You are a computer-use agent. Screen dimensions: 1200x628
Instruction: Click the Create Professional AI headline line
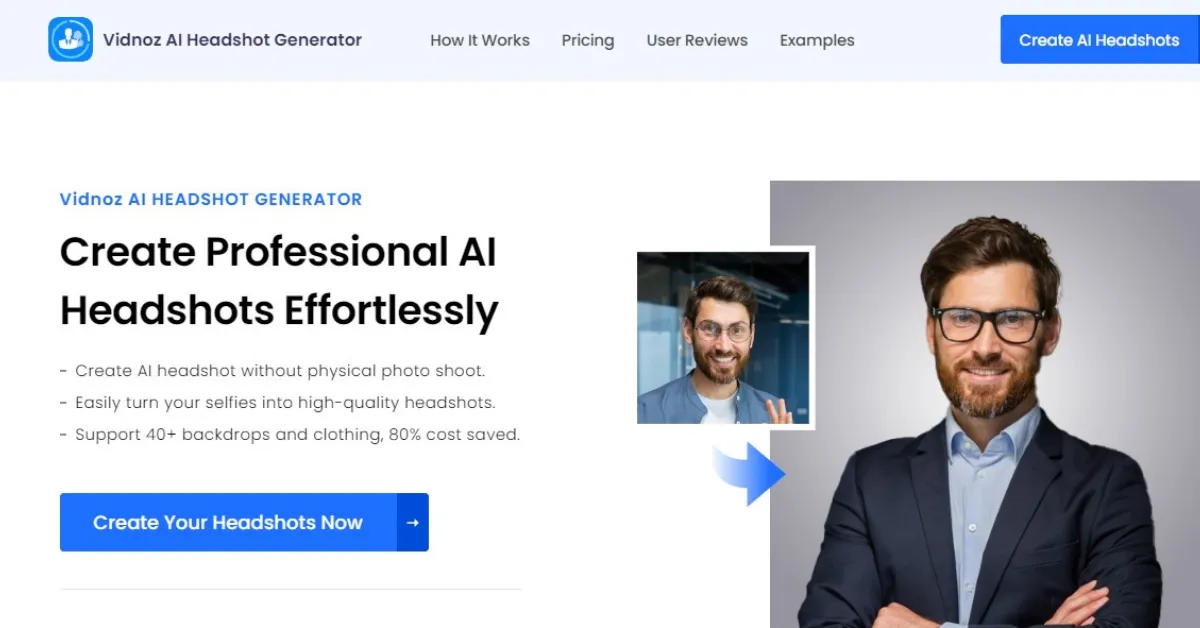coord(278,252)
